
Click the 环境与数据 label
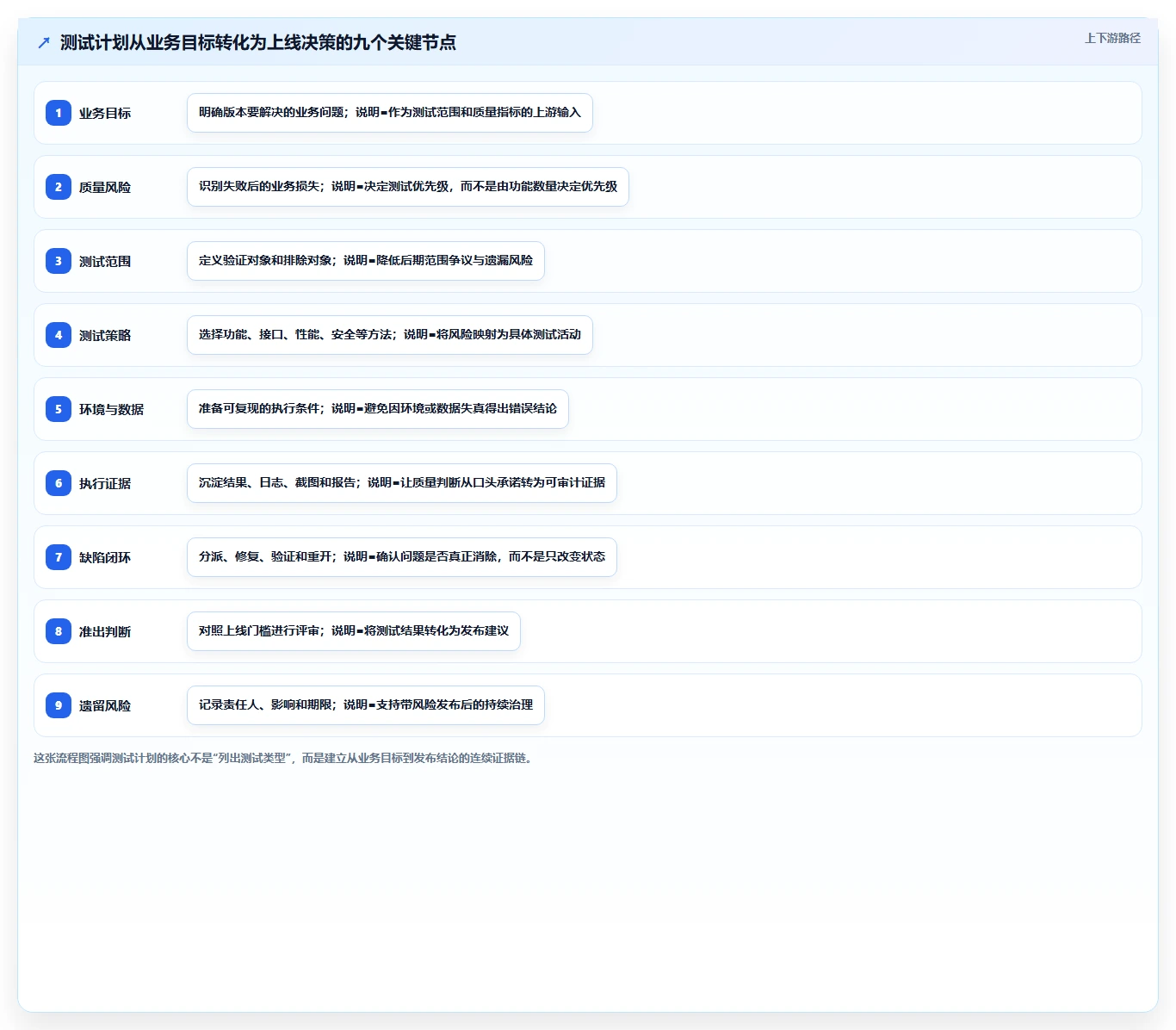[111, 409]
